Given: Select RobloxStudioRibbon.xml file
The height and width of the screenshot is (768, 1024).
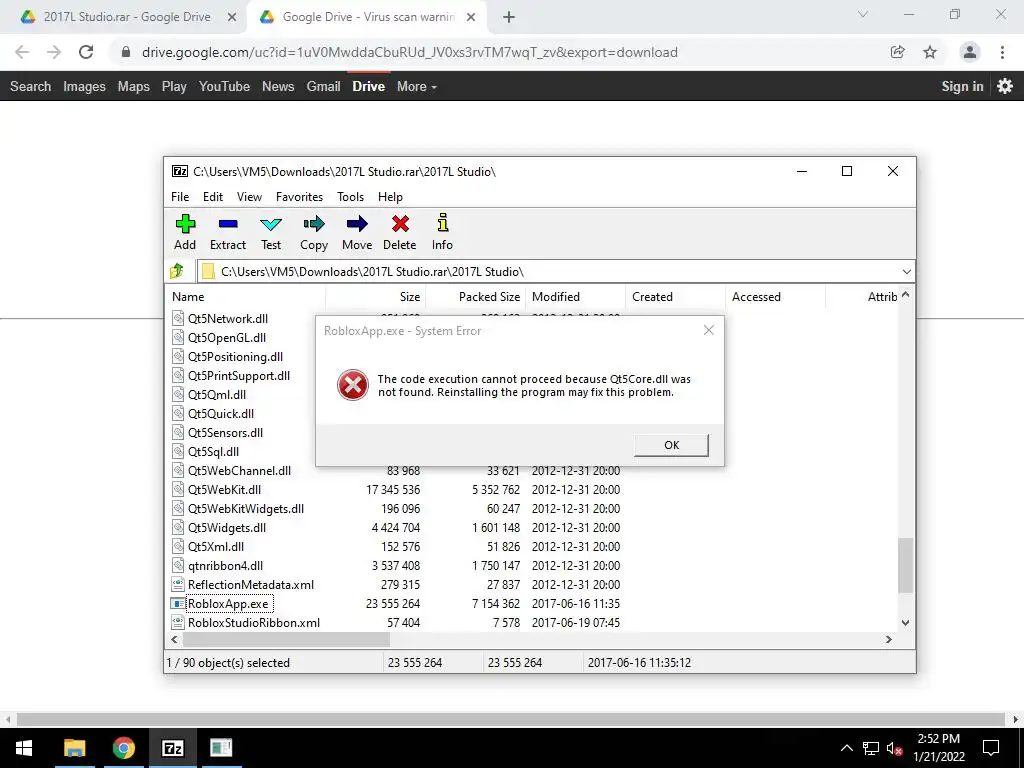Looking at the screenshot, I should (x=253, y=622).
